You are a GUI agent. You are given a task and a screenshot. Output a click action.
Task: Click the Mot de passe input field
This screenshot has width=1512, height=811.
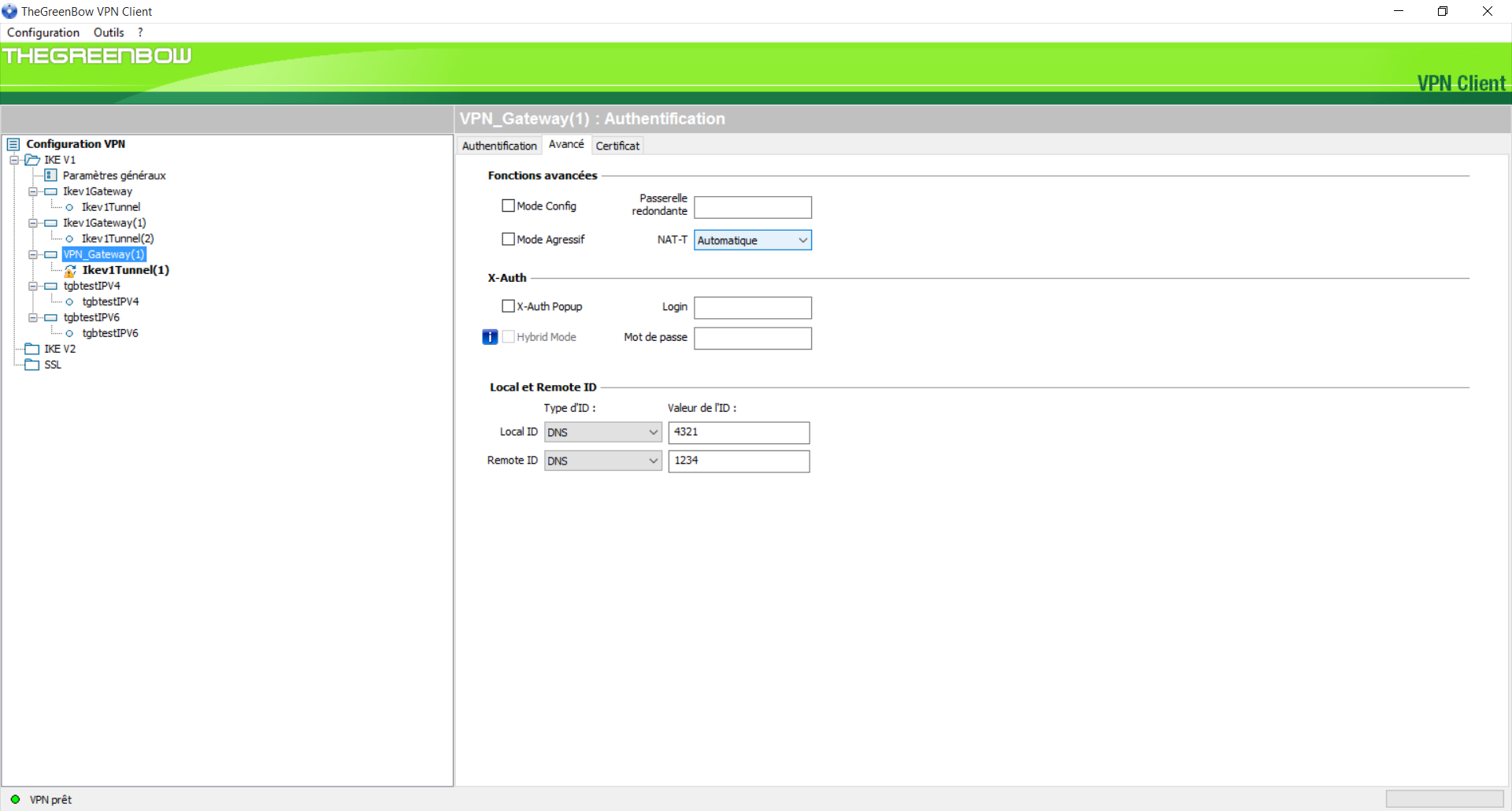click(753, 338)
